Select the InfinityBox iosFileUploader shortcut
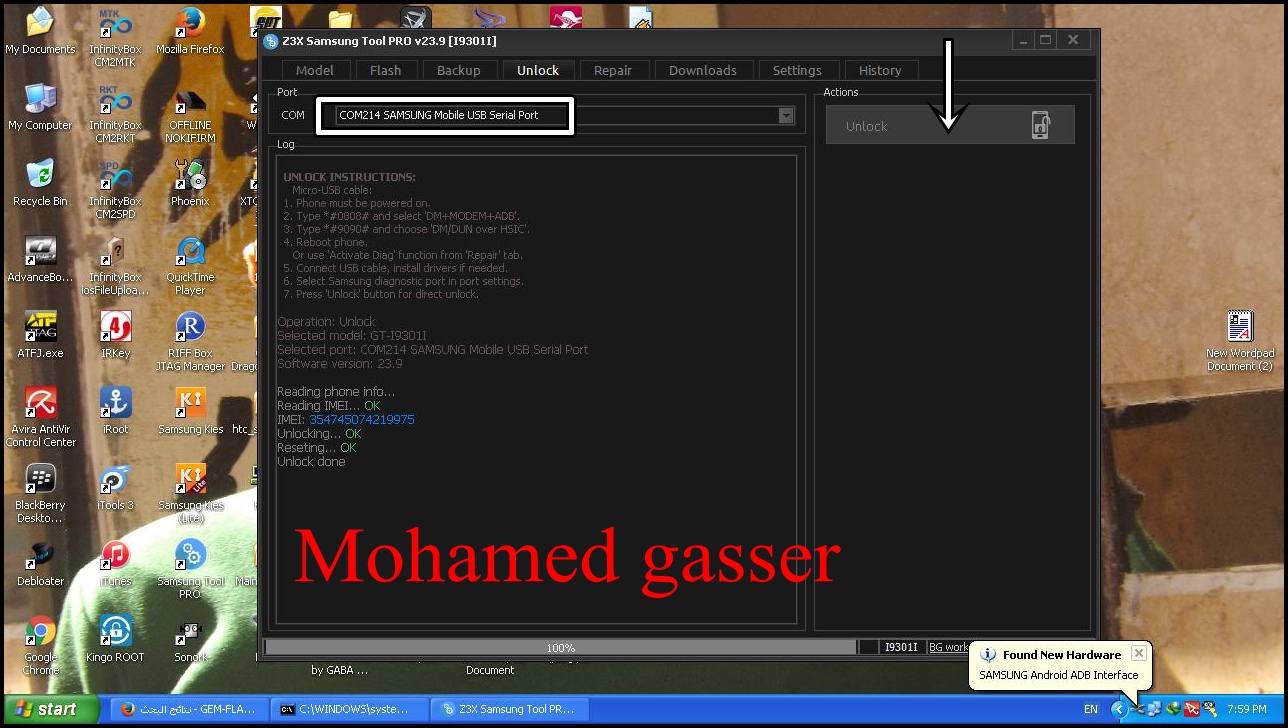The image size is (1288, 728). 115,264
